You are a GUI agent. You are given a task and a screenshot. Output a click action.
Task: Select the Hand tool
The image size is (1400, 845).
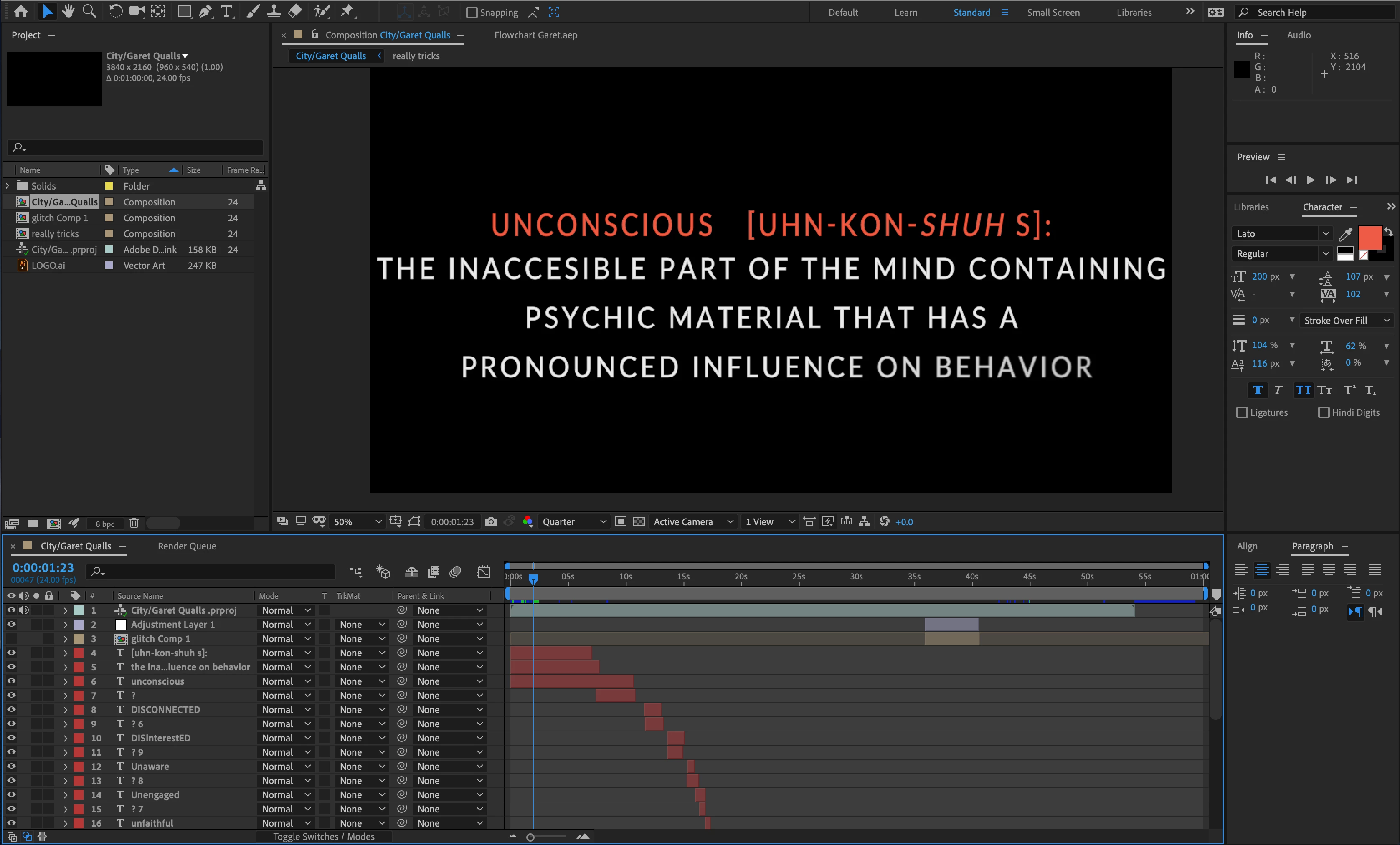(68, 11)
